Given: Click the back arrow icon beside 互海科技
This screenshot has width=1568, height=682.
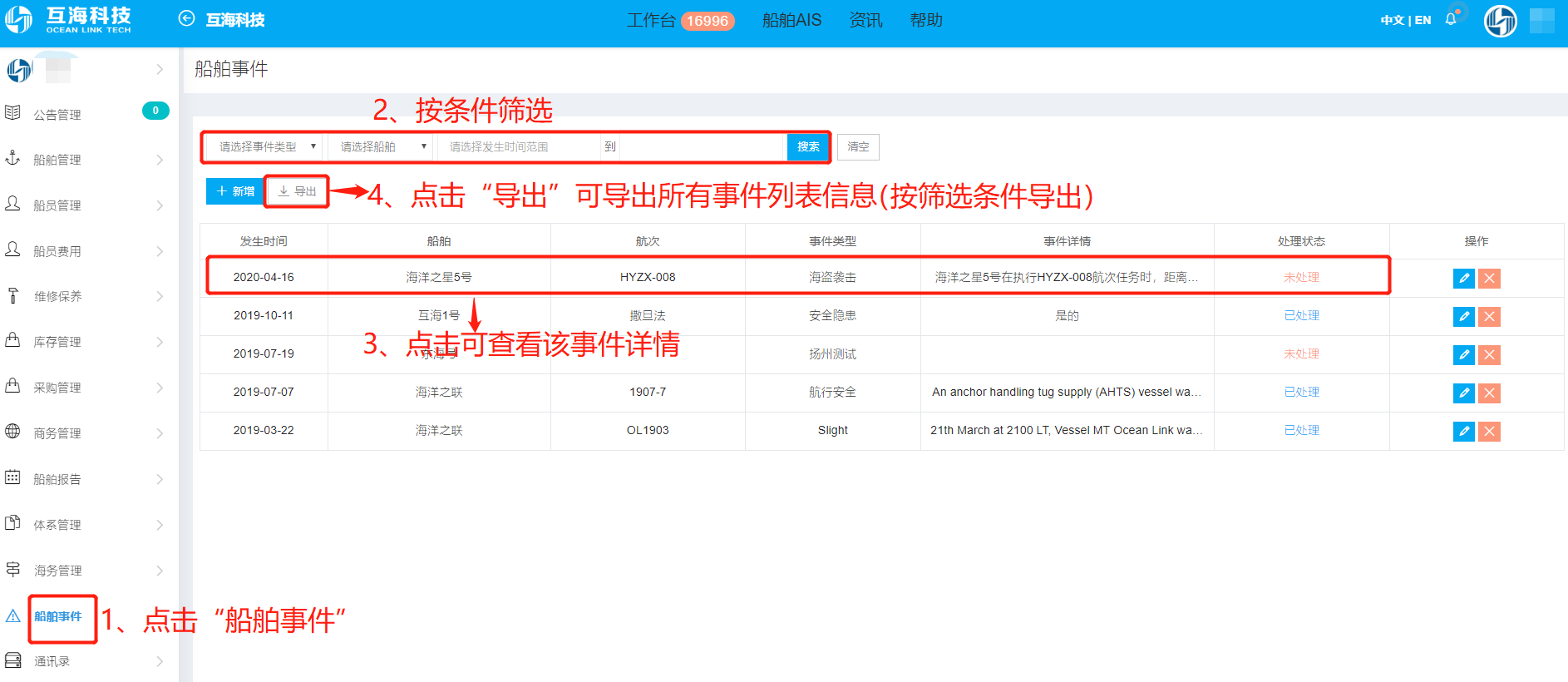Looking at the screenshot, I should point(187,19).
